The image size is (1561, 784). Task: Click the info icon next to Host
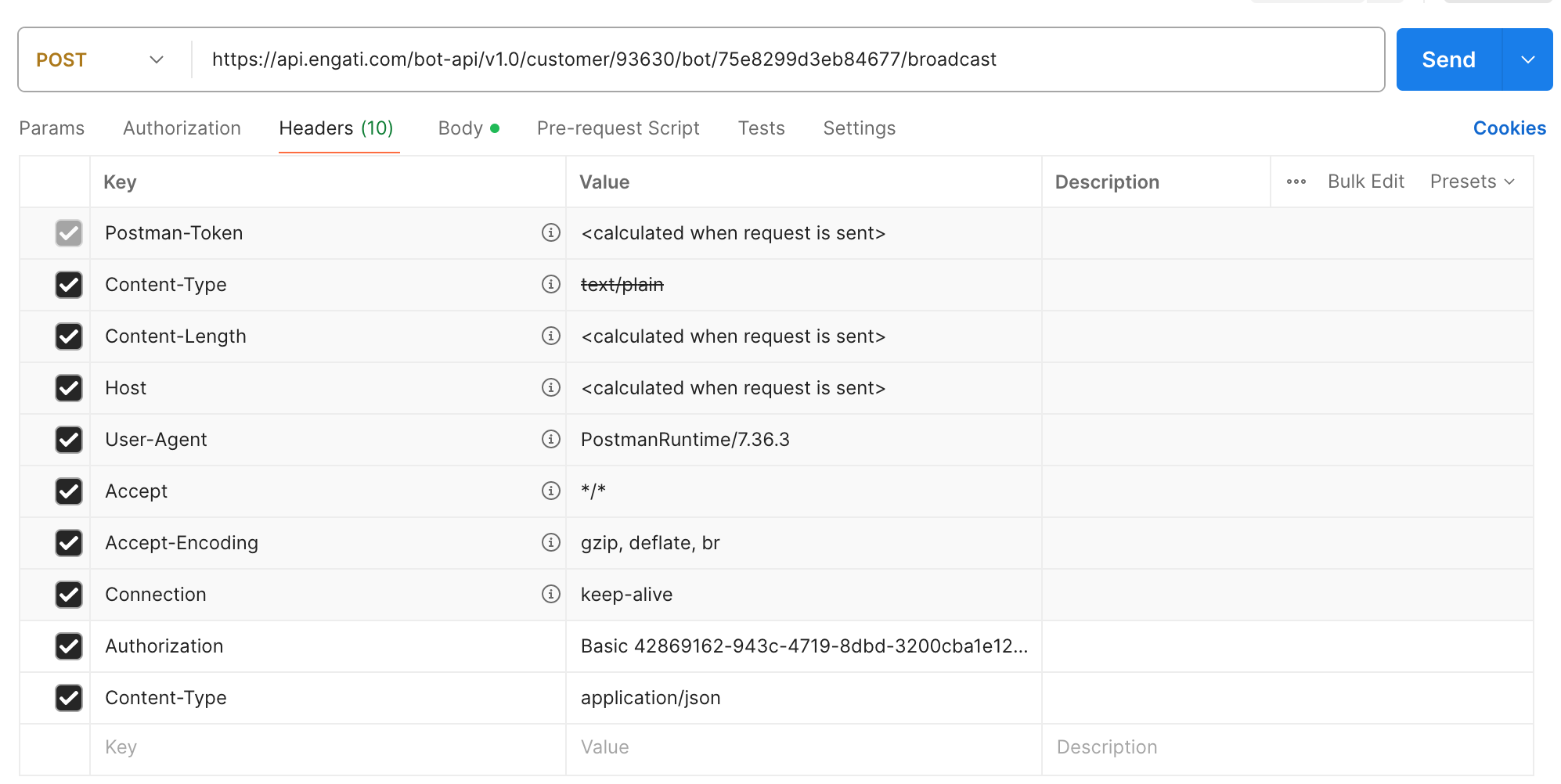pyautogui.click(x=551, y=387)
